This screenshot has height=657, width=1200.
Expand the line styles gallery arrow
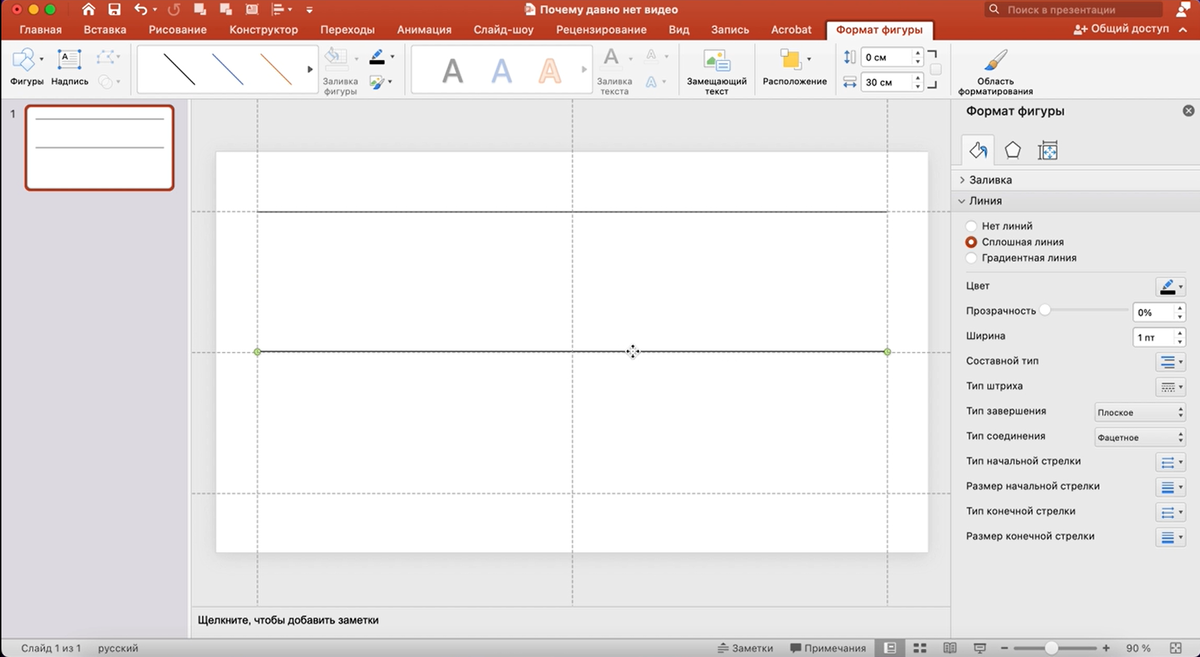point(310,69)
